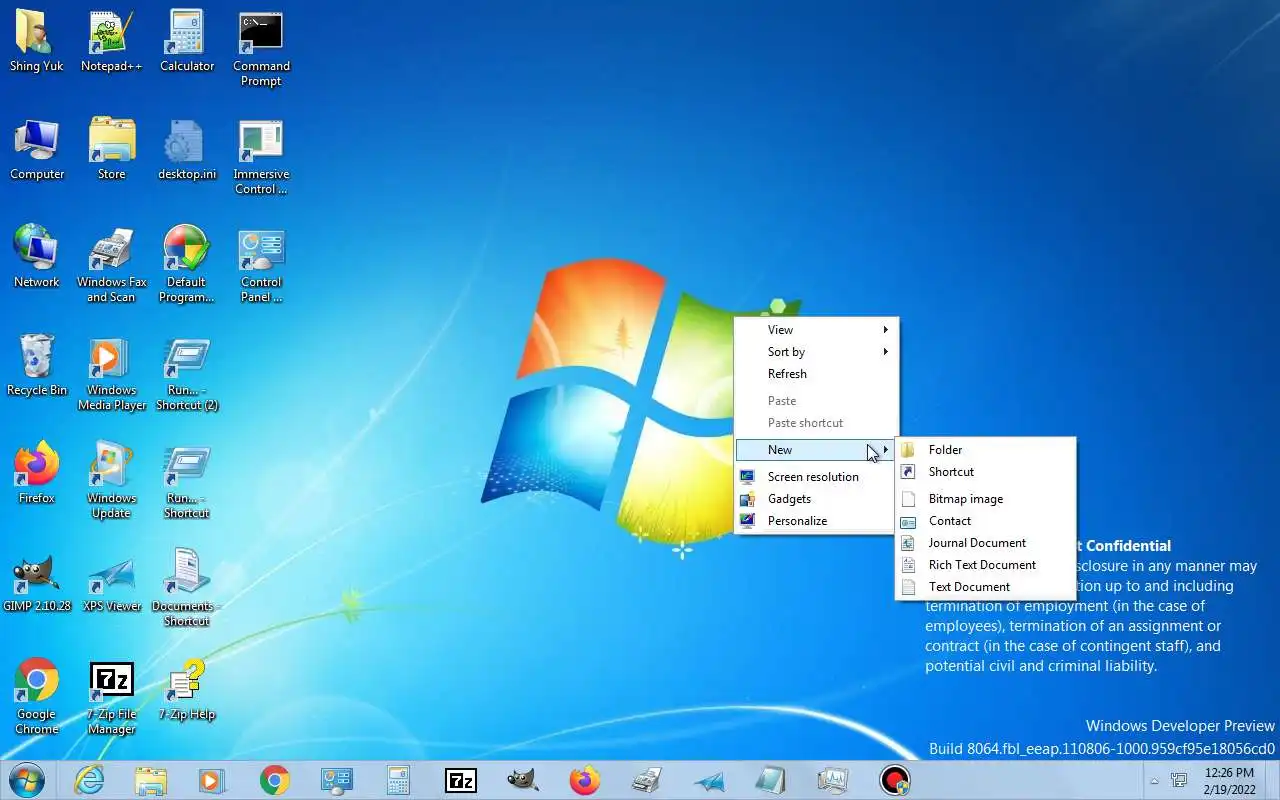
Task: Select the 7-Zip Help desktop icon
Action: pos(187,690)
